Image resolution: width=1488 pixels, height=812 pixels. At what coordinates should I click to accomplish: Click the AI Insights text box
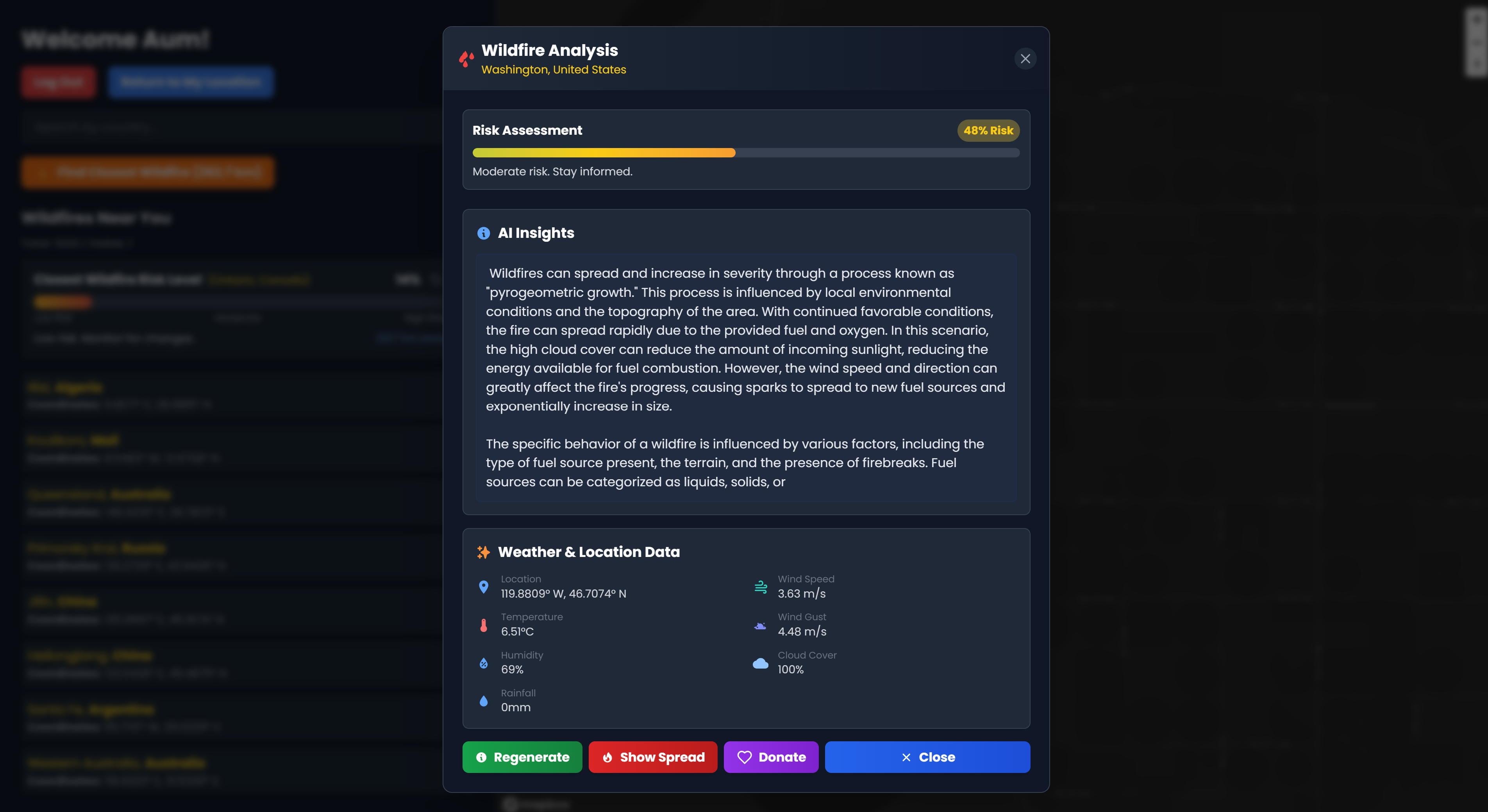click(x=745, y=377)
